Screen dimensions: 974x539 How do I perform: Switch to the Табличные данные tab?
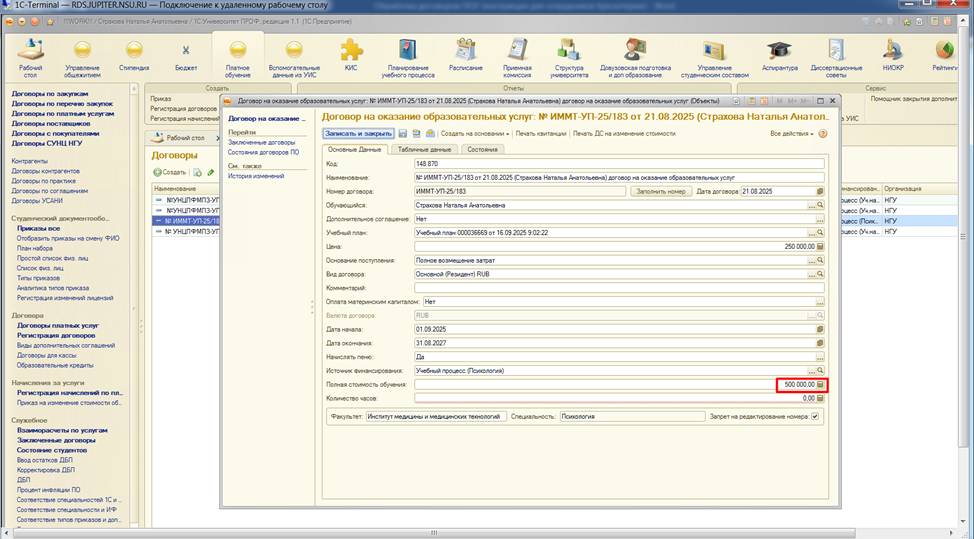(426, 149)
